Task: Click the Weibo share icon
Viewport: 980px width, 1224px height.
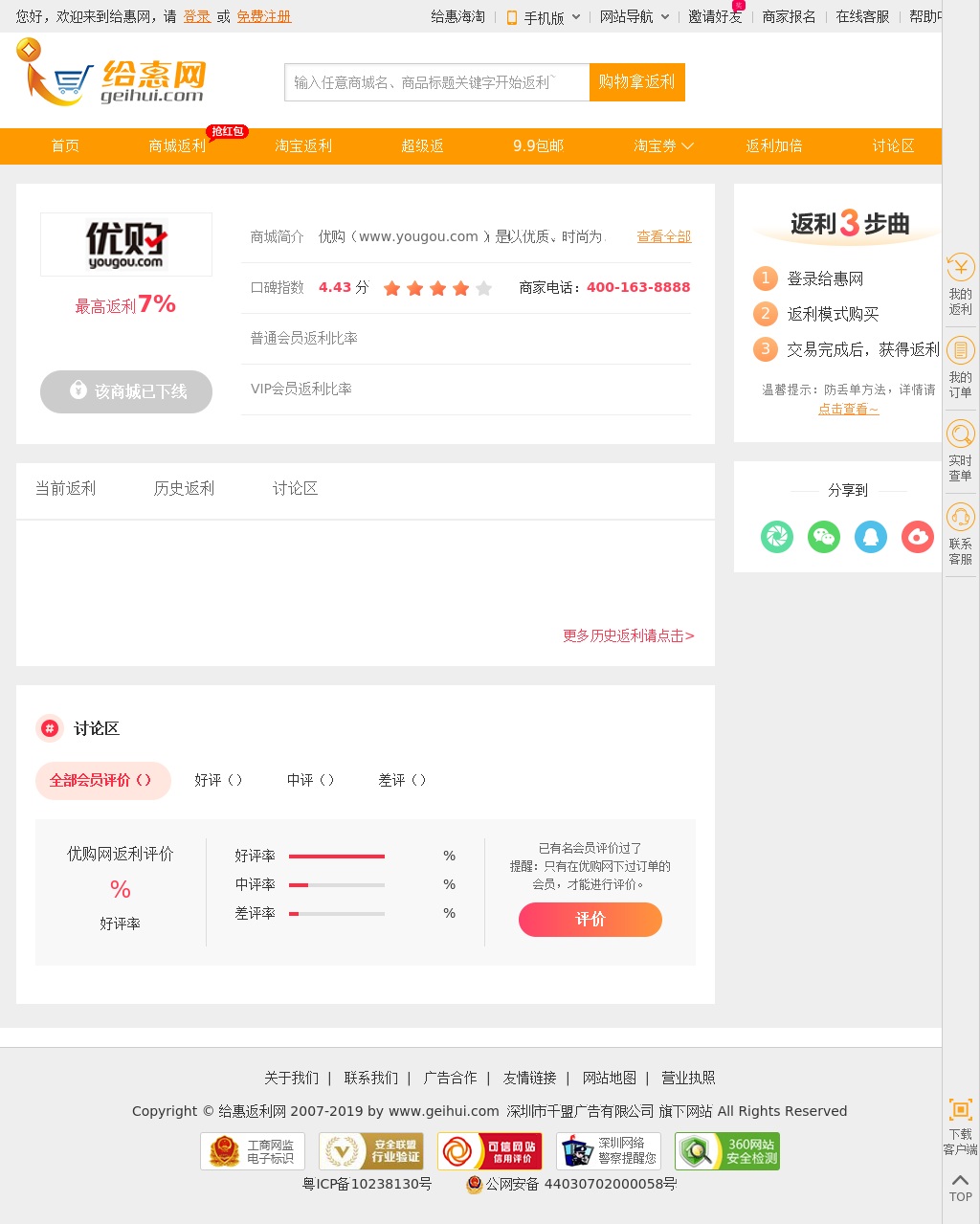Action: pyautogui.click(x=917, y=537)
